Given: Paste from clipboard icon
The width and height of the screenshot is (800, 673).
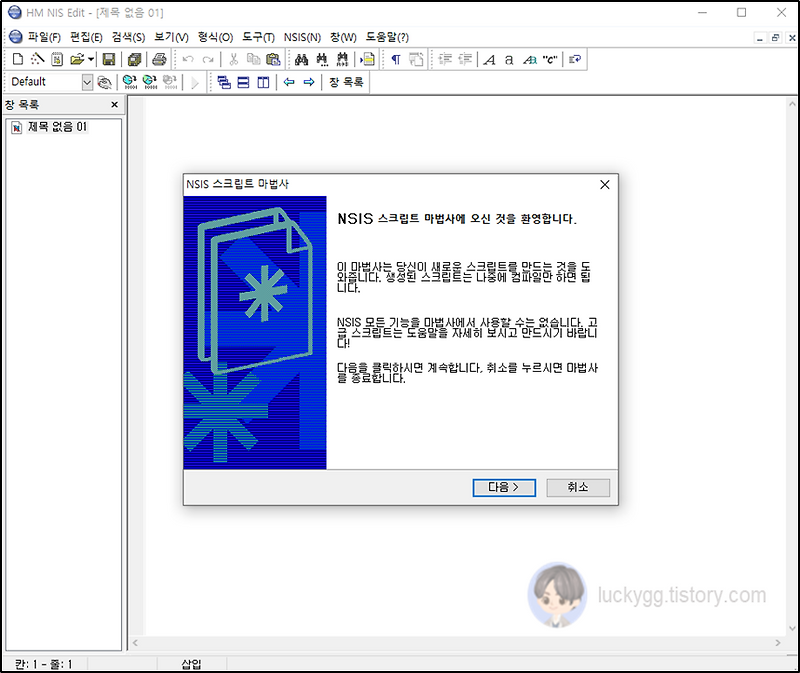Looking at the screenshot, I should [273, 59].
